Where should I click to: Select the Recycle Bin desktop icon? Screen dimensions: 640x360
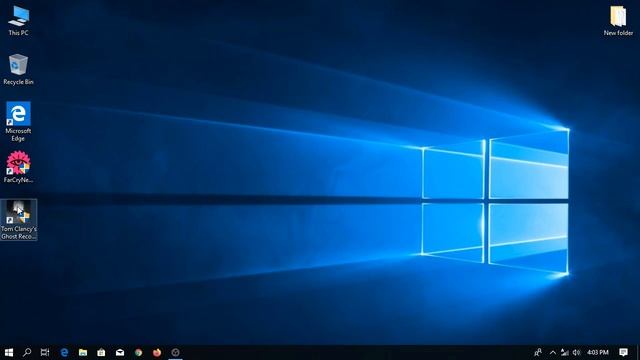coord(18,69)
